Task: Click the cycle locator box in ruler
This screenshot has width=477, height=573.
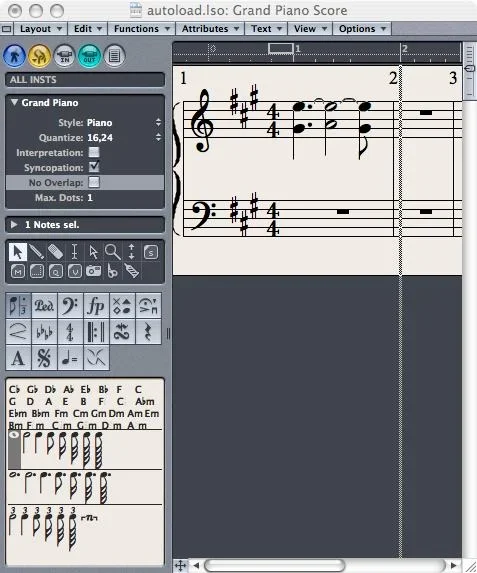Action: click(x=280, y=48)
